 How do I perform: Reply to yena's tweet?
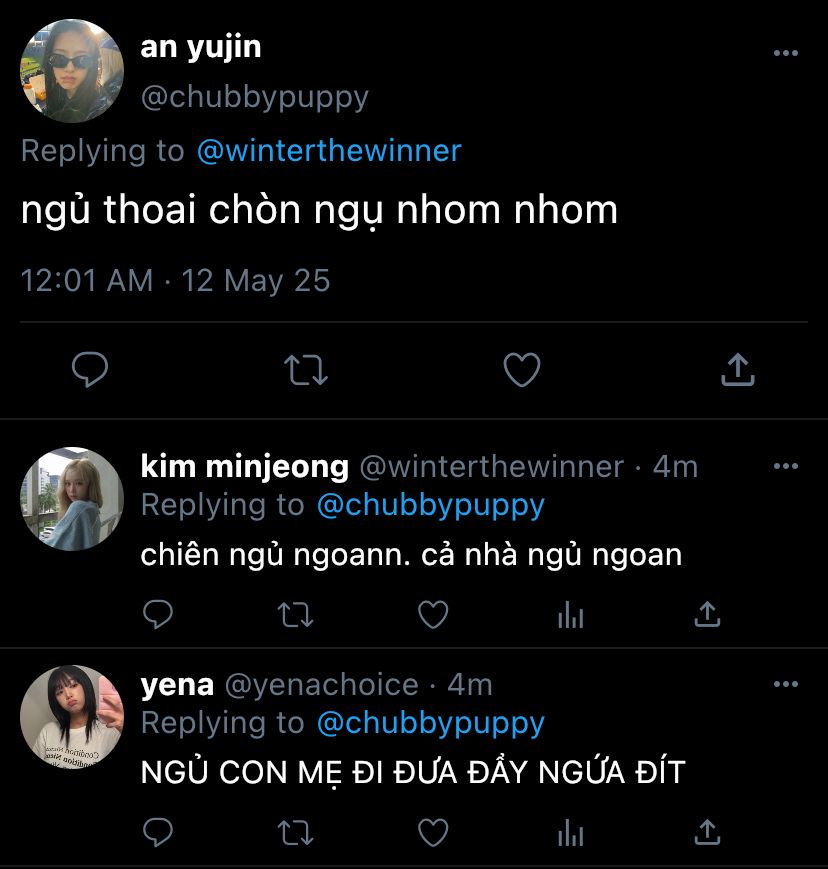[x=158, y=832]
